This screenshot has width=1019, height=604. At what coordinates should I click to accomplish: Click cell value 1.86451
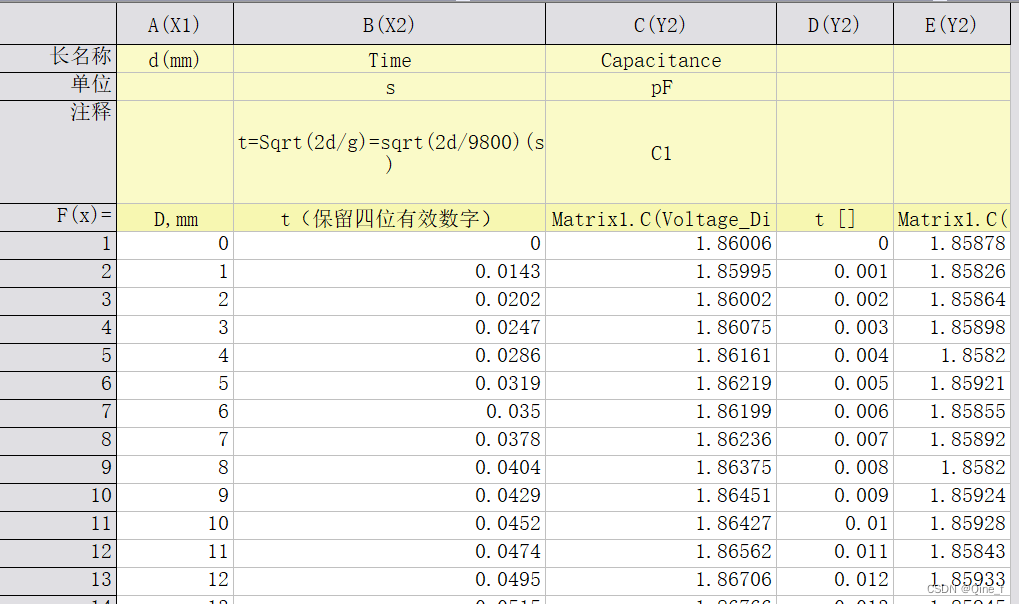661,497
